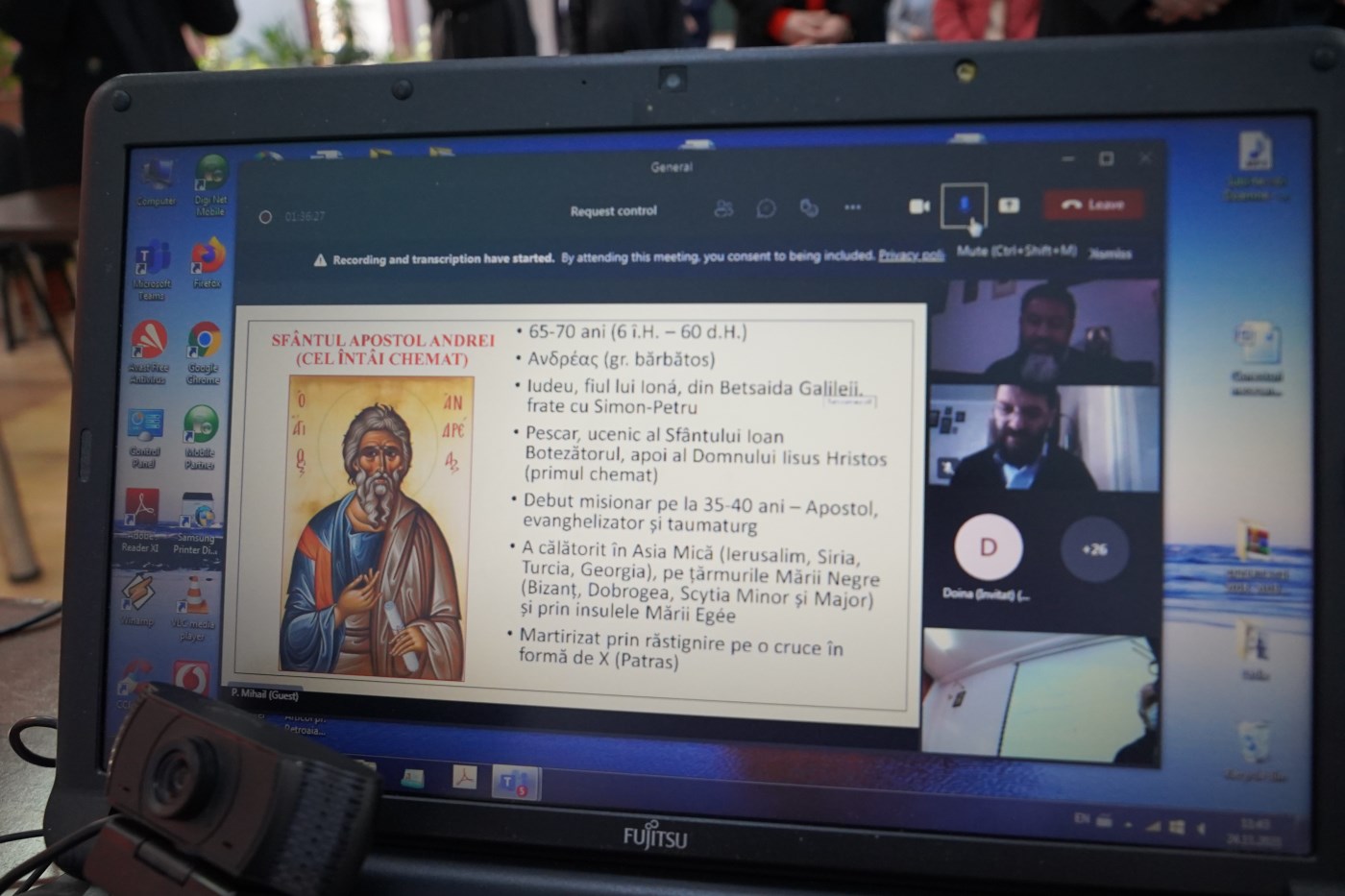This screenshot has width=1345, height=896.
Task: Dismiss the recording notification banner
Action: pos(1111,254)
